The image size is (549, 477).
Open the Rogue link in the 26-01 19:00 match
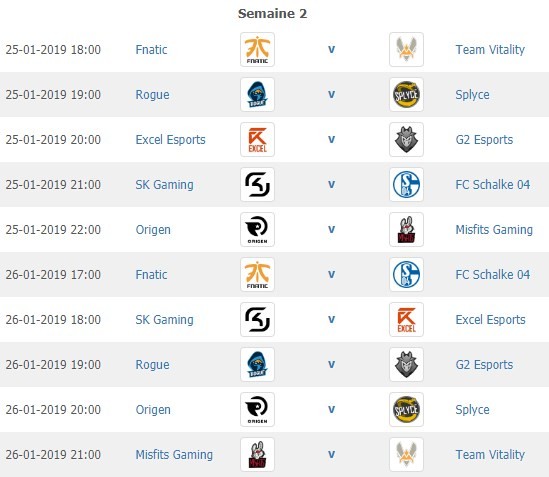[152, 365]
